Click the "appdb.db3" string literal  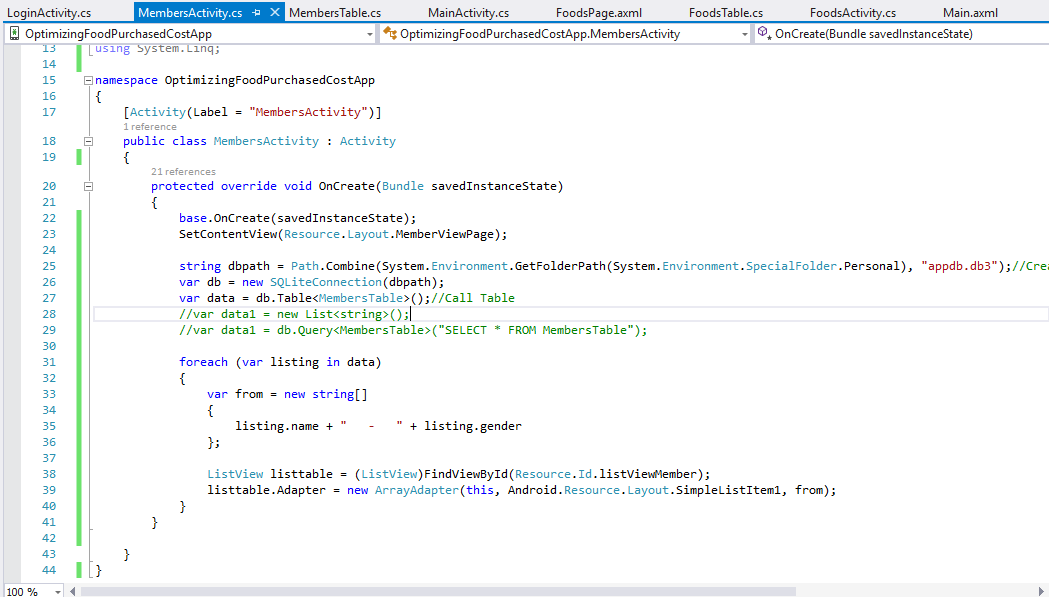[959, 266]
